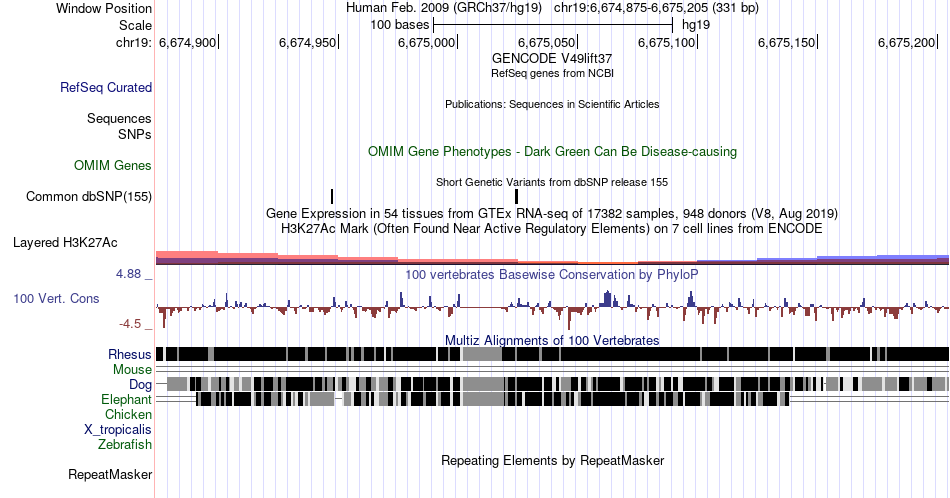Select the Zebrafish alignment row label
This screenshot has width=950, height=498.
point(125,444)
